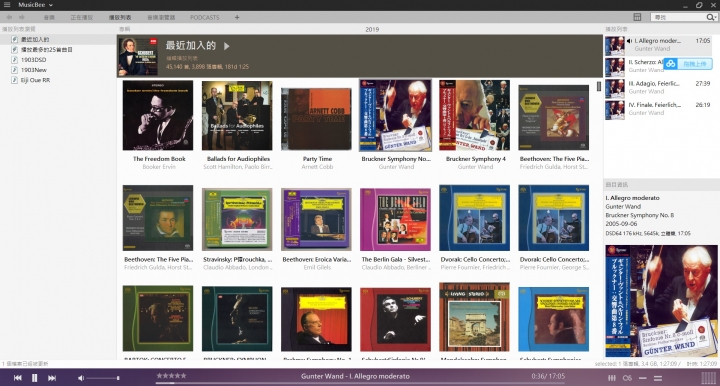This screenshot has width=720, height=386.
Task: Click the panel layout grid icon
Action: pos(637,17)
